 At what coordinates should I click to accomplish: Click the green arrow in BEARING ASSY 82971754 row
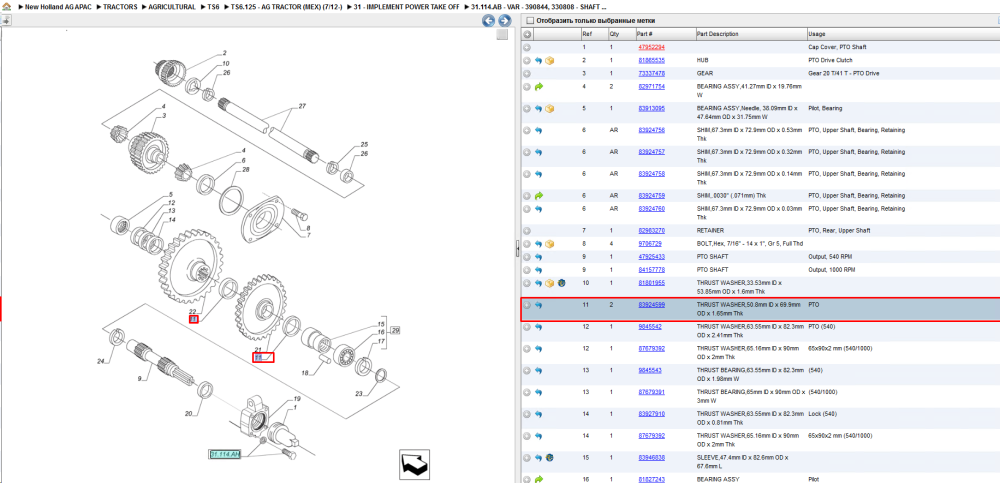click(538, 87)
